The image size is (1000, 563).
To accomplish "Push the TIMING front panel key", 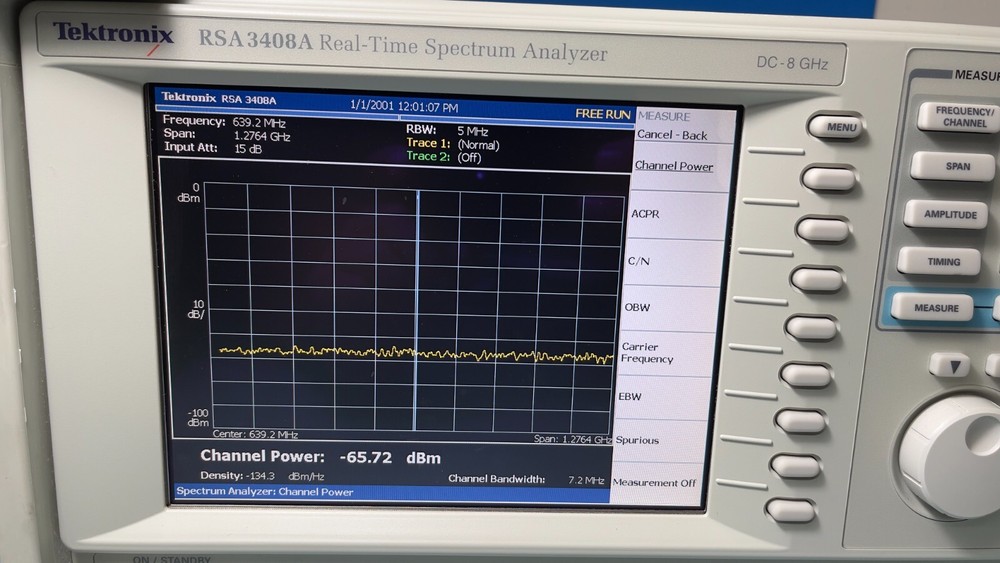I will pyautogui.click(x=940, y=261).
